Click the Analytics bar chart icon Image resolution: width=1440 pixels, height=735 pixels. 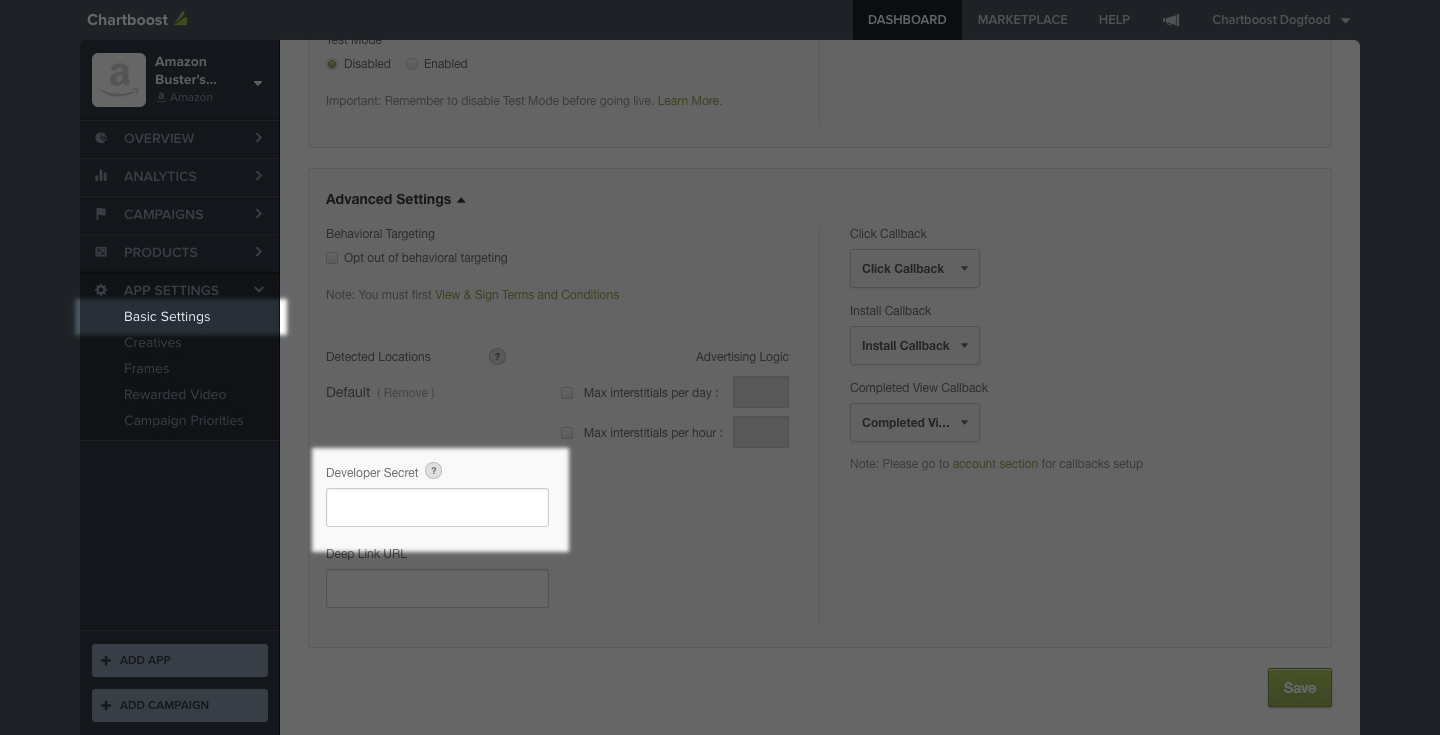[x=101, y=176]
